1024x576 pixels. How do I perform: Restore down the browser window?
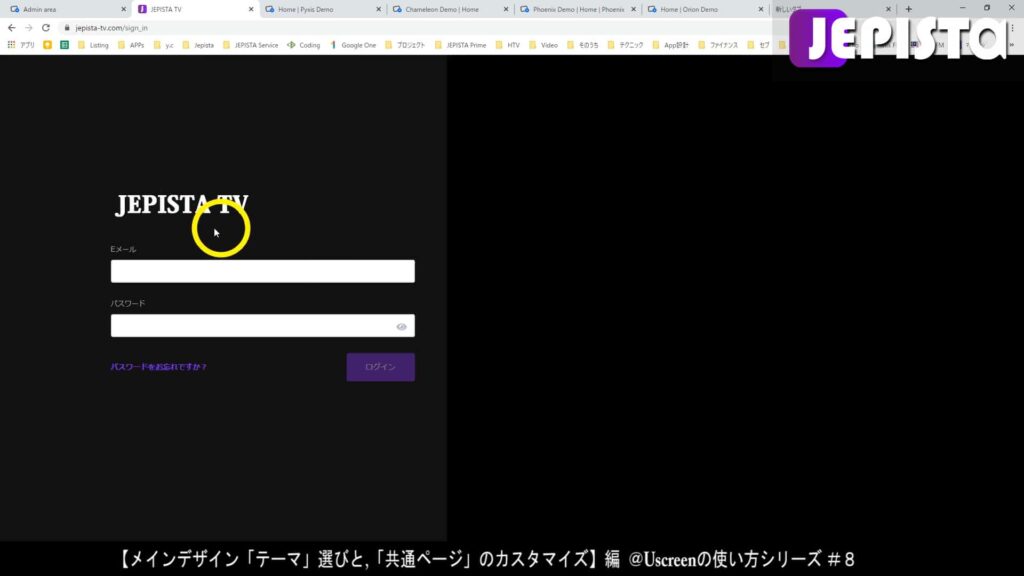[x=987, y=8]
